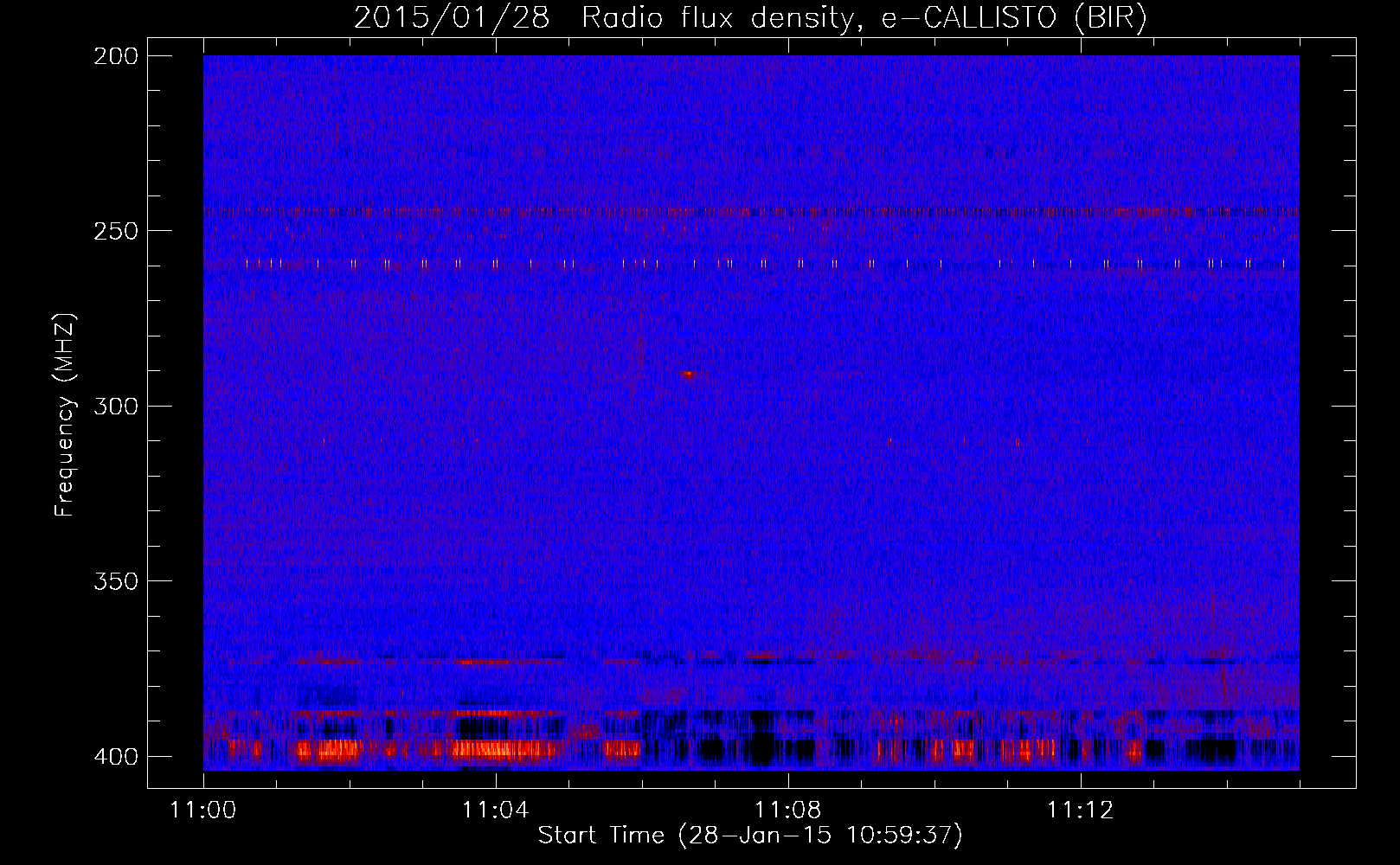Click the "200" frequency tick label
Screen dimensions: 1400x865
click(116, 56)
